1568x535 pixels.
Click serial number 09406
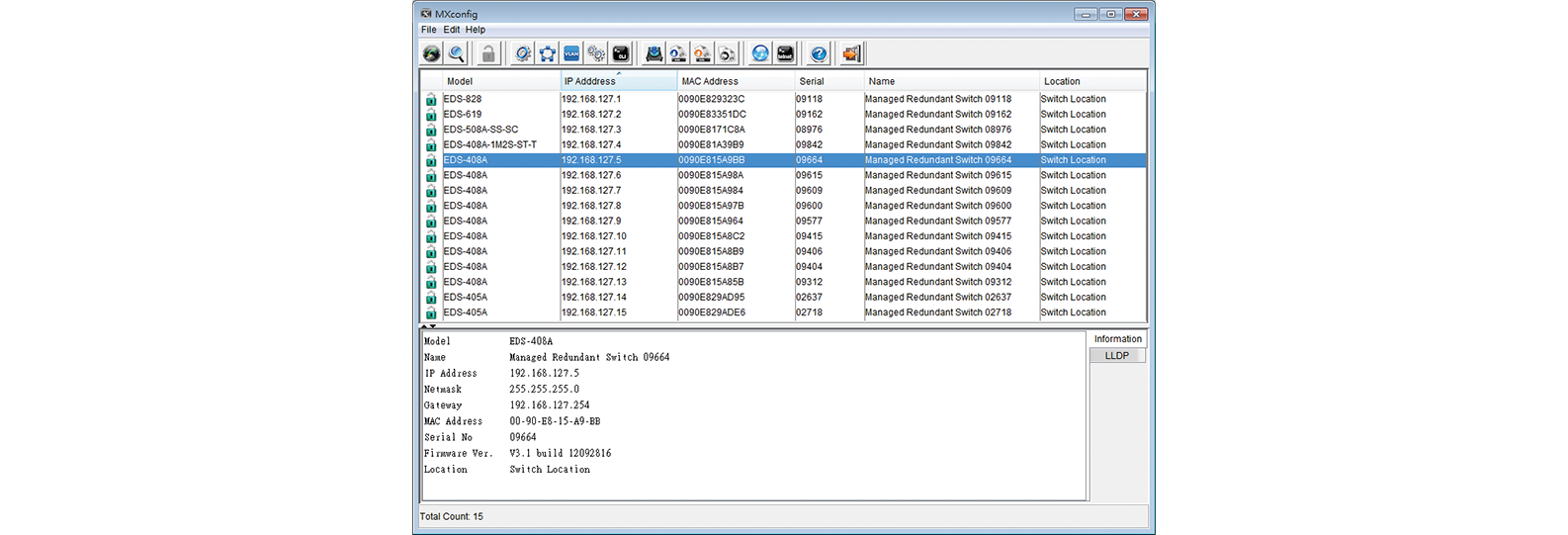[x=809, y=251]
